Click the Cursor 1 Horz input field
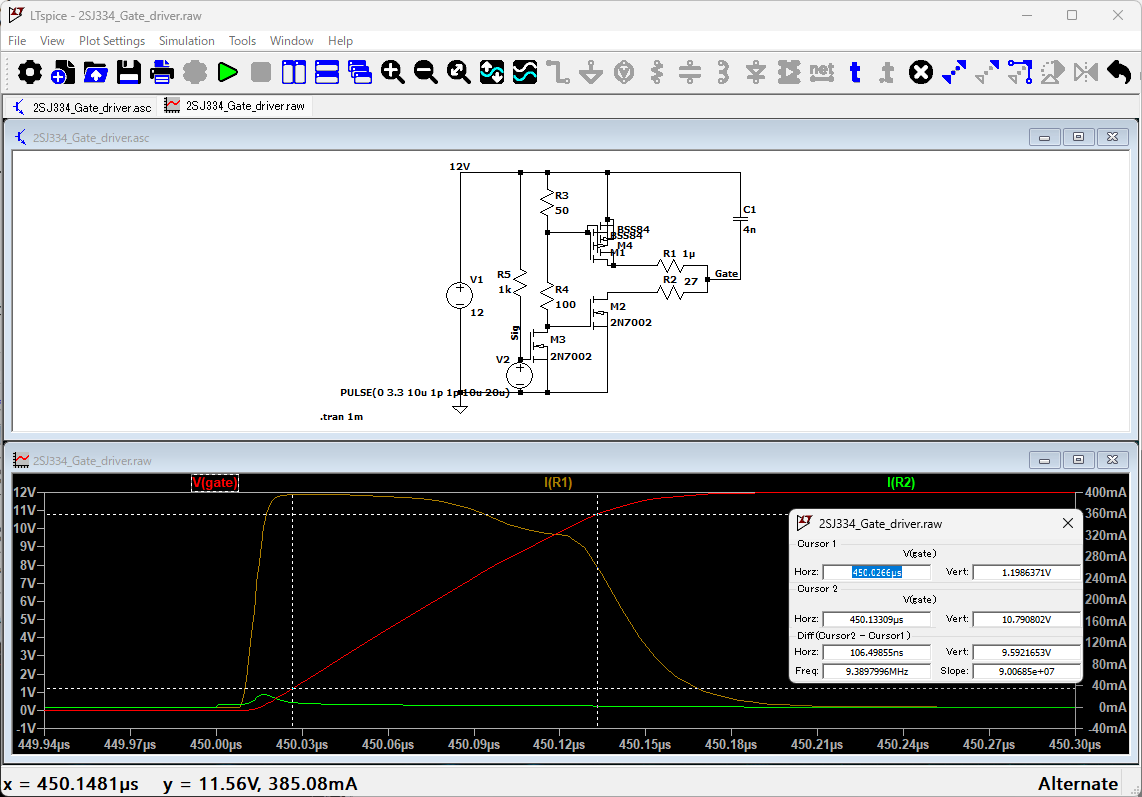The image size is (1142, 797). click(876, 573)
